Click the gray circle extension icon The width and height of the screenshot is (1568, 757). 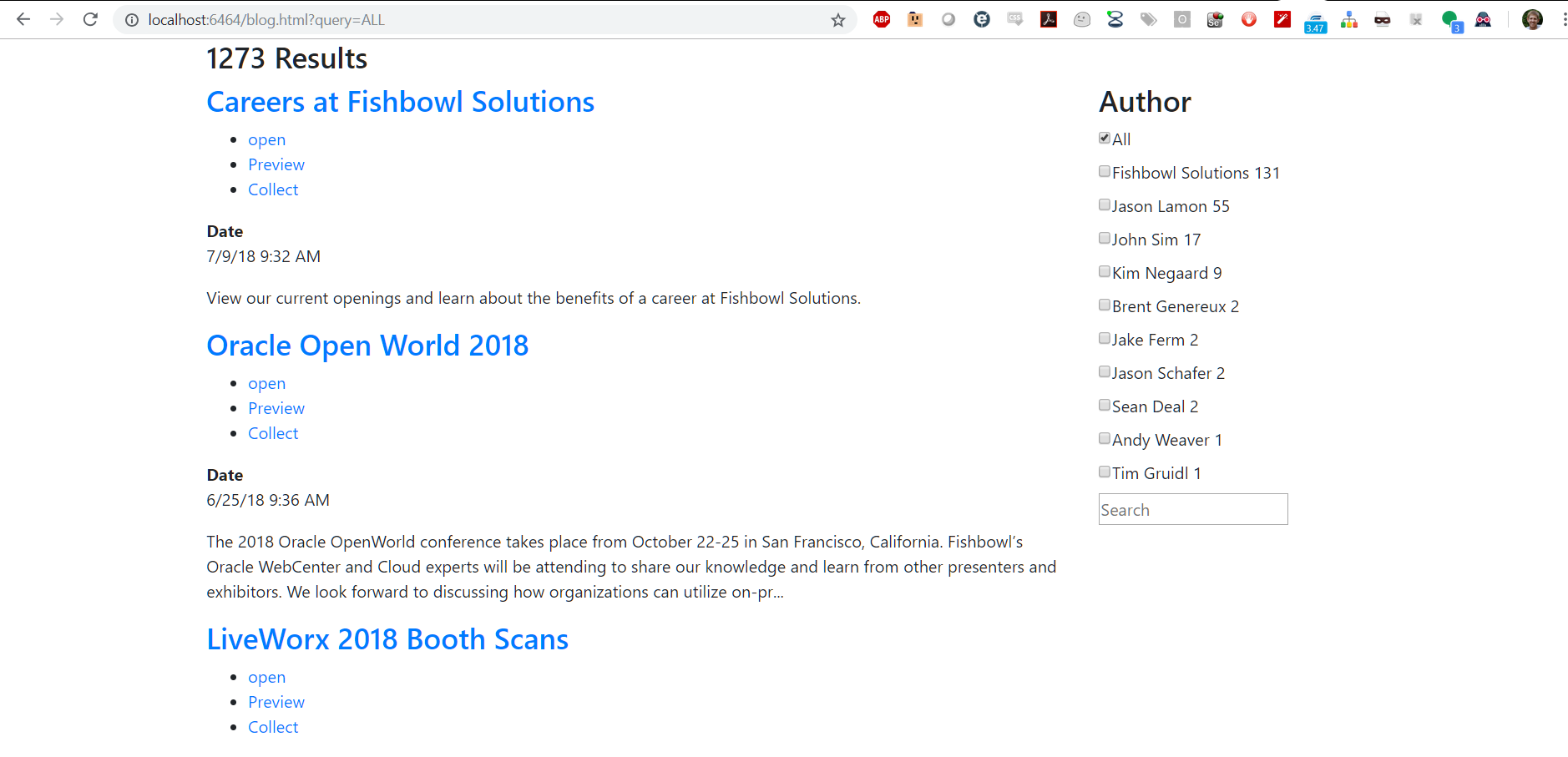click(948, 19)
